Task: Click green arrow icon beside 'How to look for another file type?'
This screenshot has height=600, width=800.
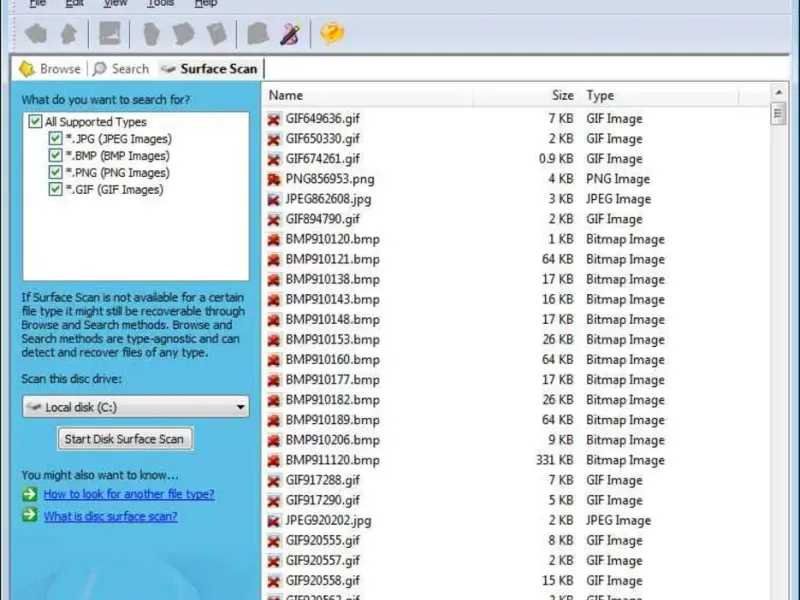Action: tap(30, 494)
